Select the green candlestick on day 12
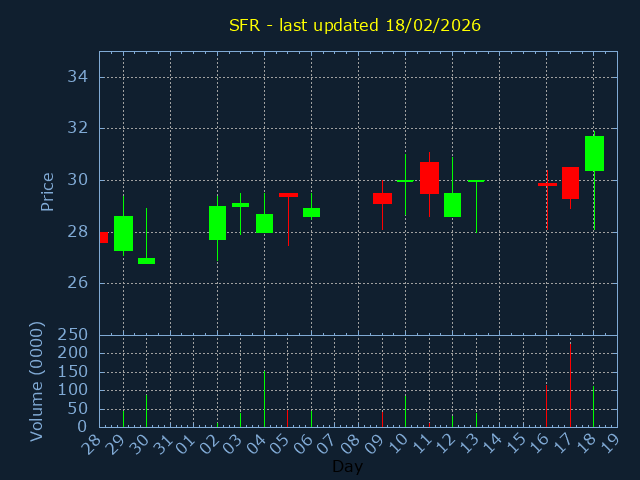Screen dimensions: 640x480 pos(452,205)
